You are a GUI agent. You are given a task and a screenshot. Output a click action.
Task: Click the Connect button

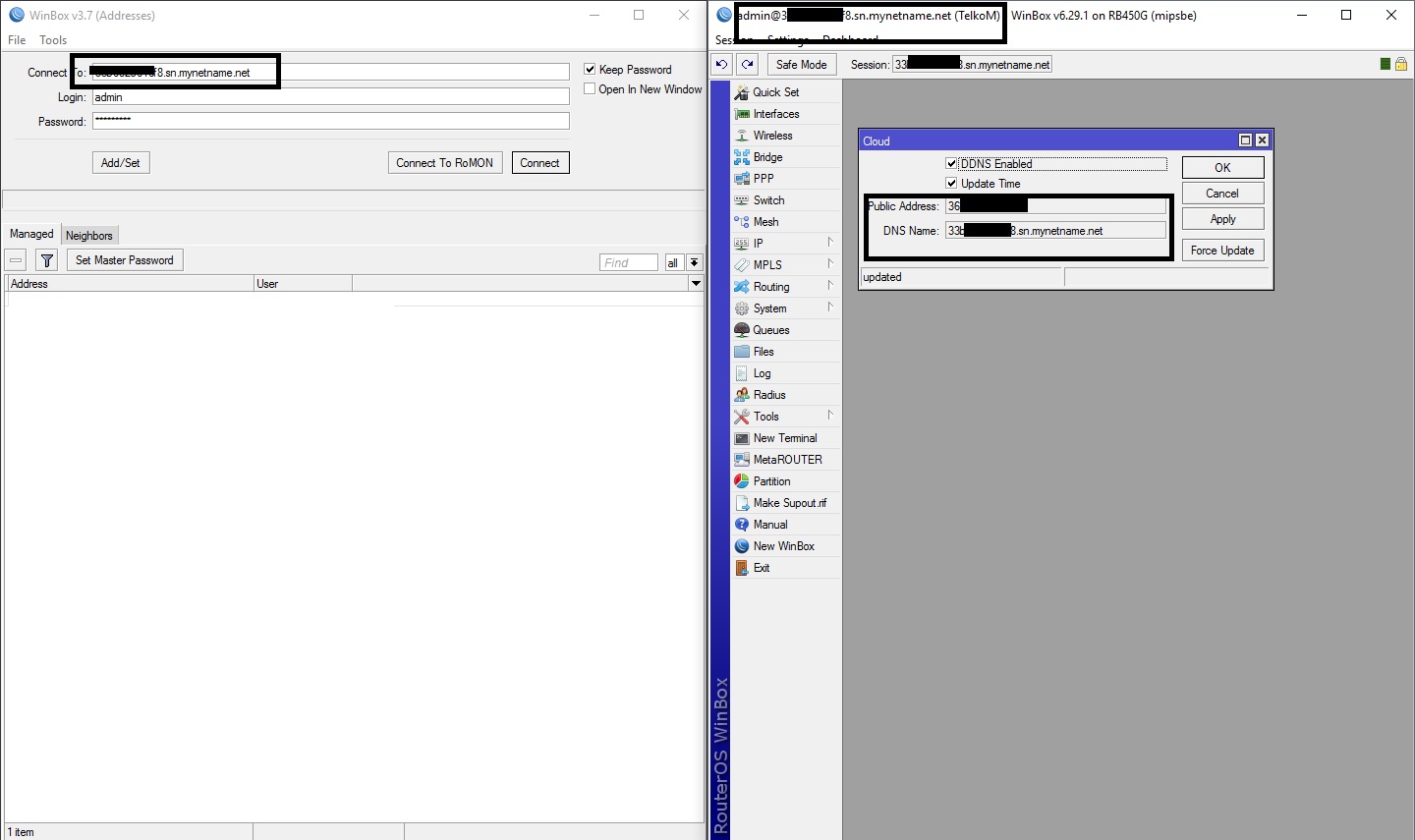click(539, 163)
